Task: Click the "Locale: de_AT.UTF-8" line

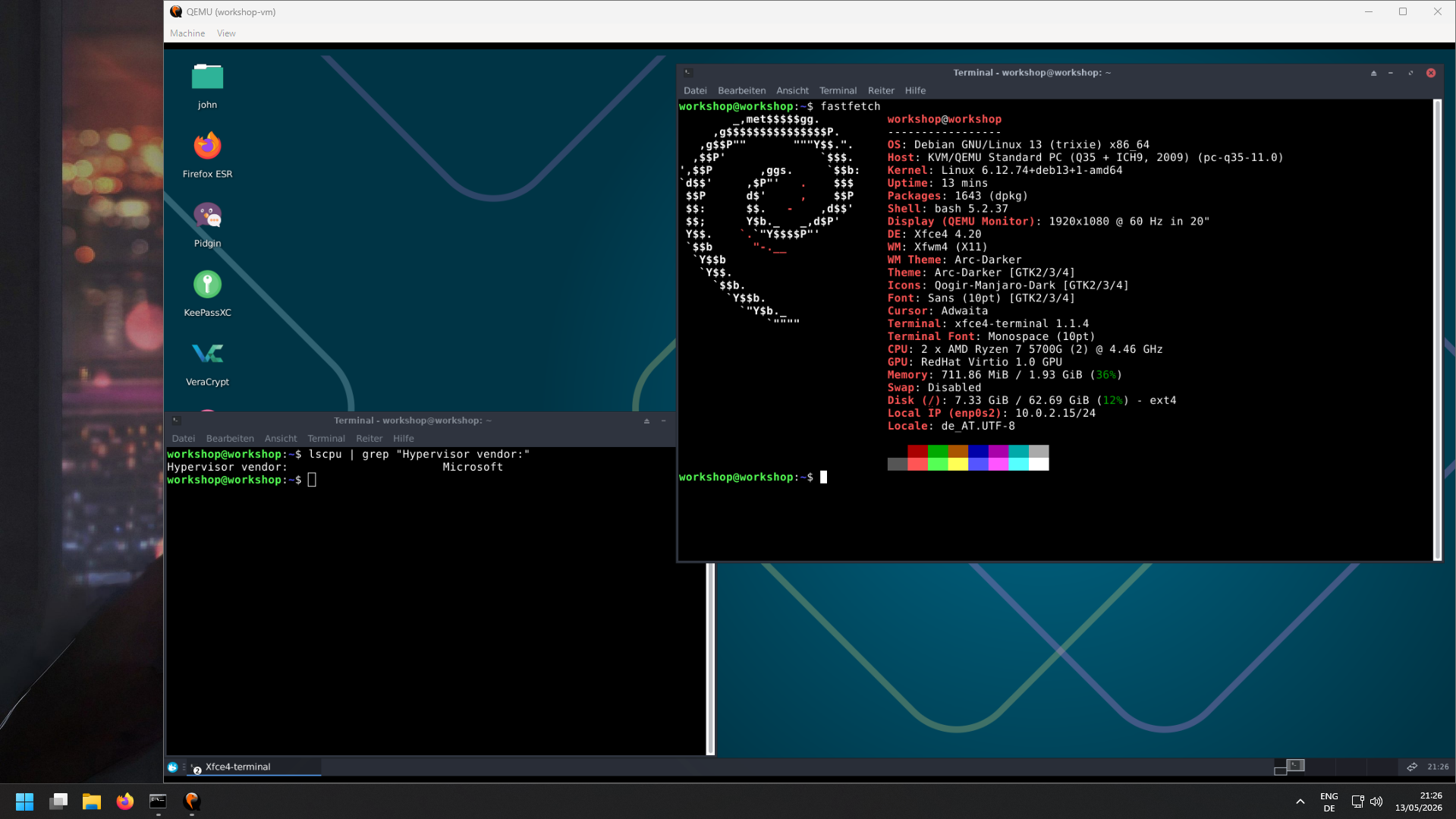Action: pos(951,426)
